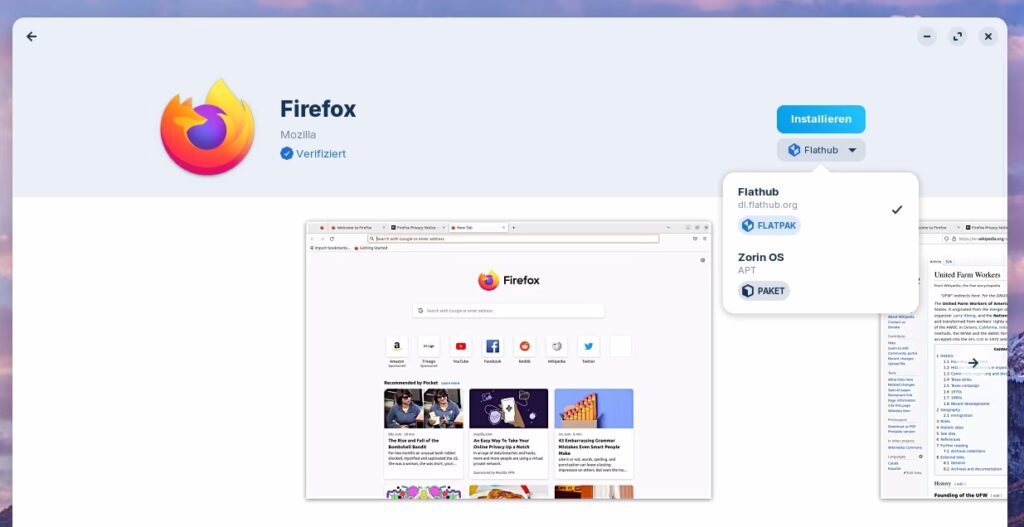Click the Flatpak icon in FLATPAK badge
The height and width of the screenshot is (527, 1024).
click(x=748, y=226)
